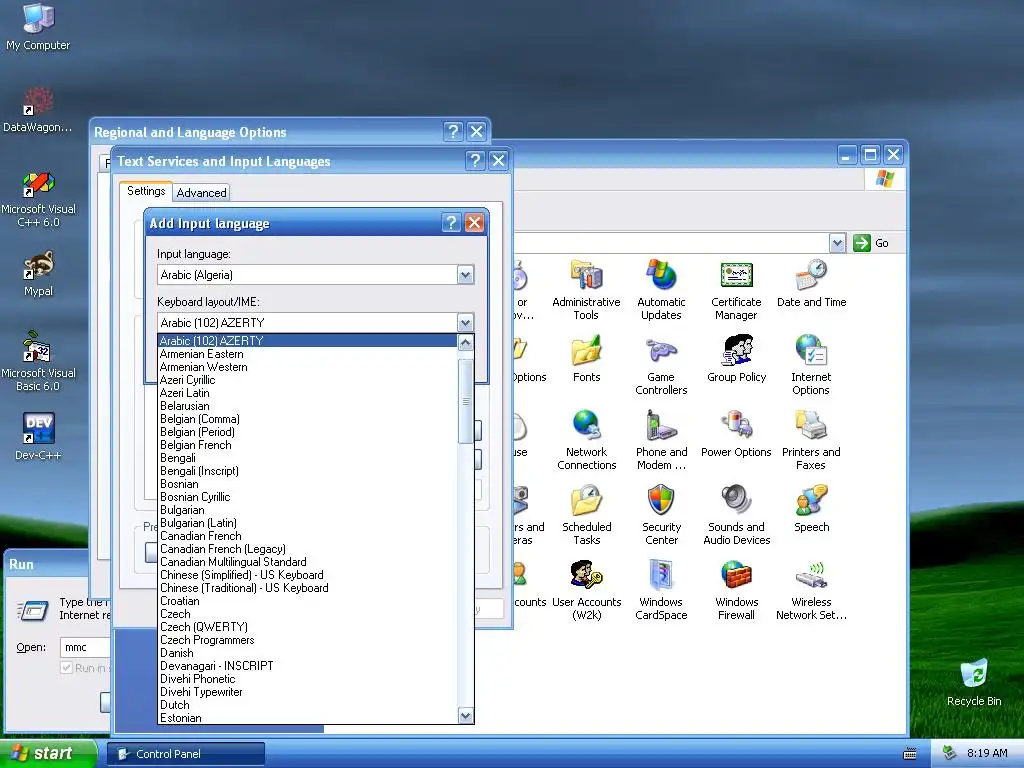Select Devanagari - INSCRIPT layout
This screenshot has width=1024, height=768.
pos(308,666)
